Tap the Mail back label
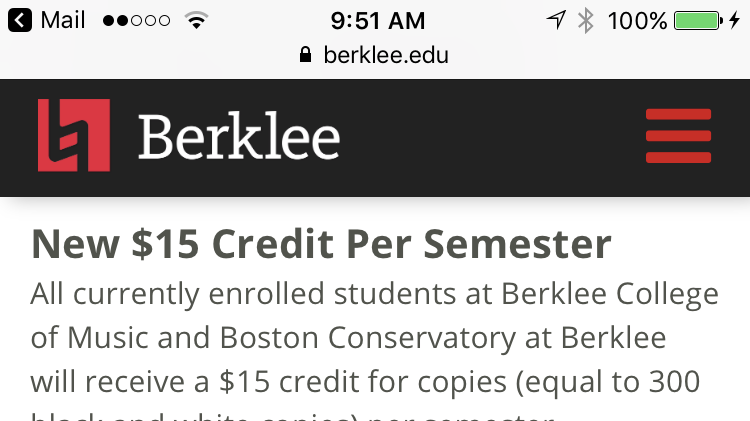Screen dimensions: 750x421 pyautogui.click(x=63, y=20)
